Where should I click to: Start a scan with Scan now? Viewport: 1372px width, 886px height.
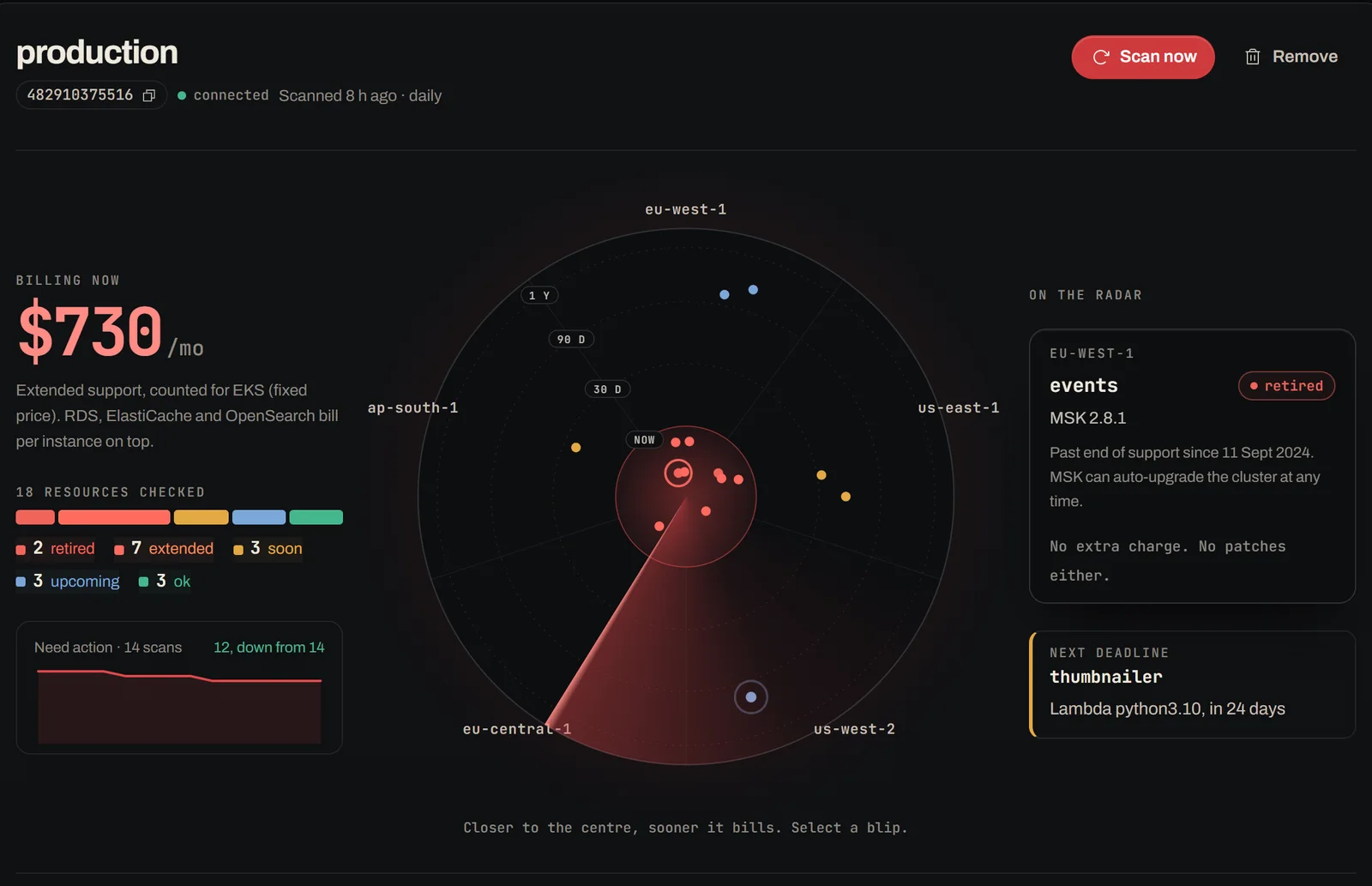click(1143, 57)
